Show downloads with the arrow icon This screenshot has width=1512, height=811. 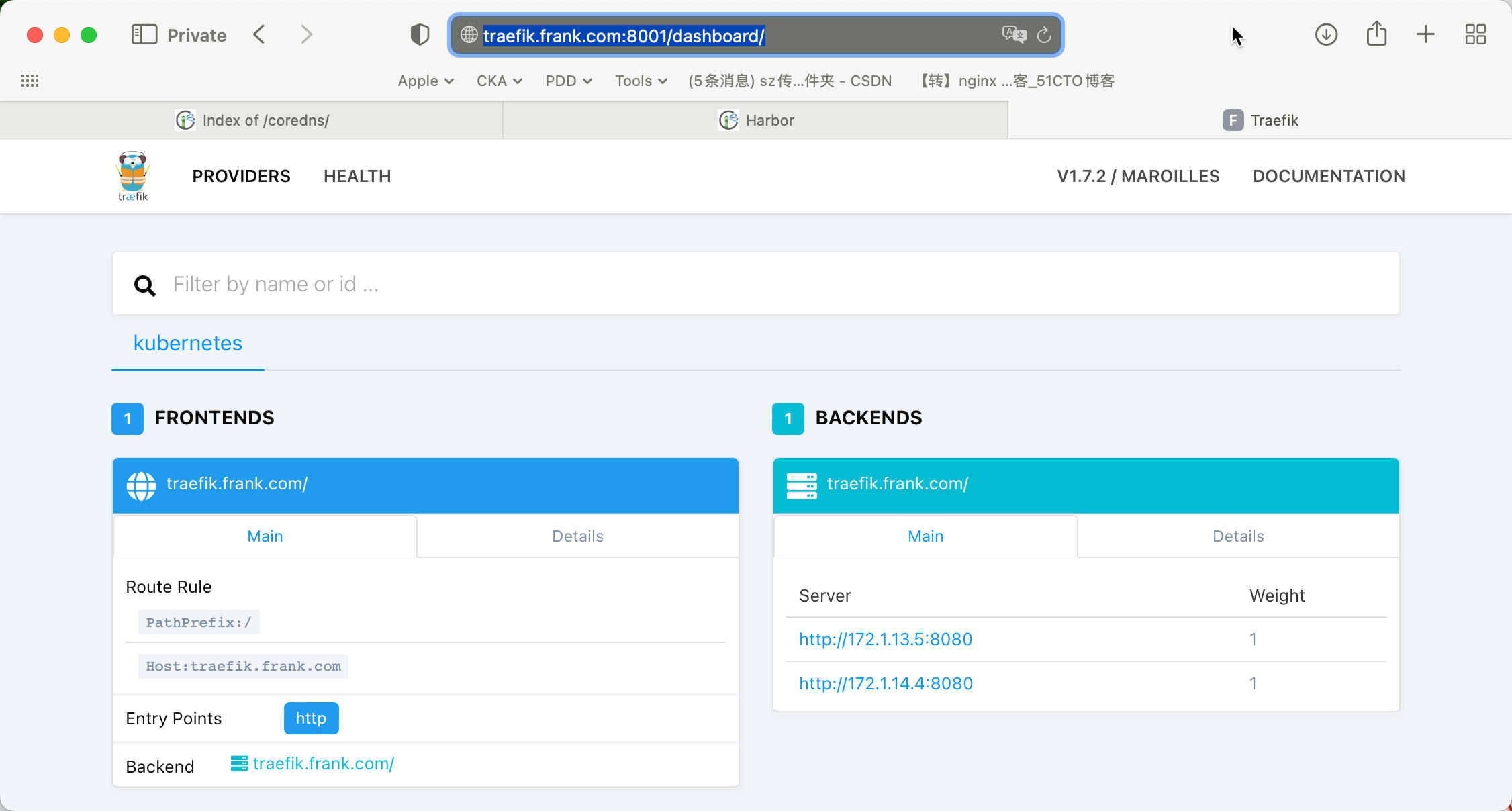[x=1326, y=34]
